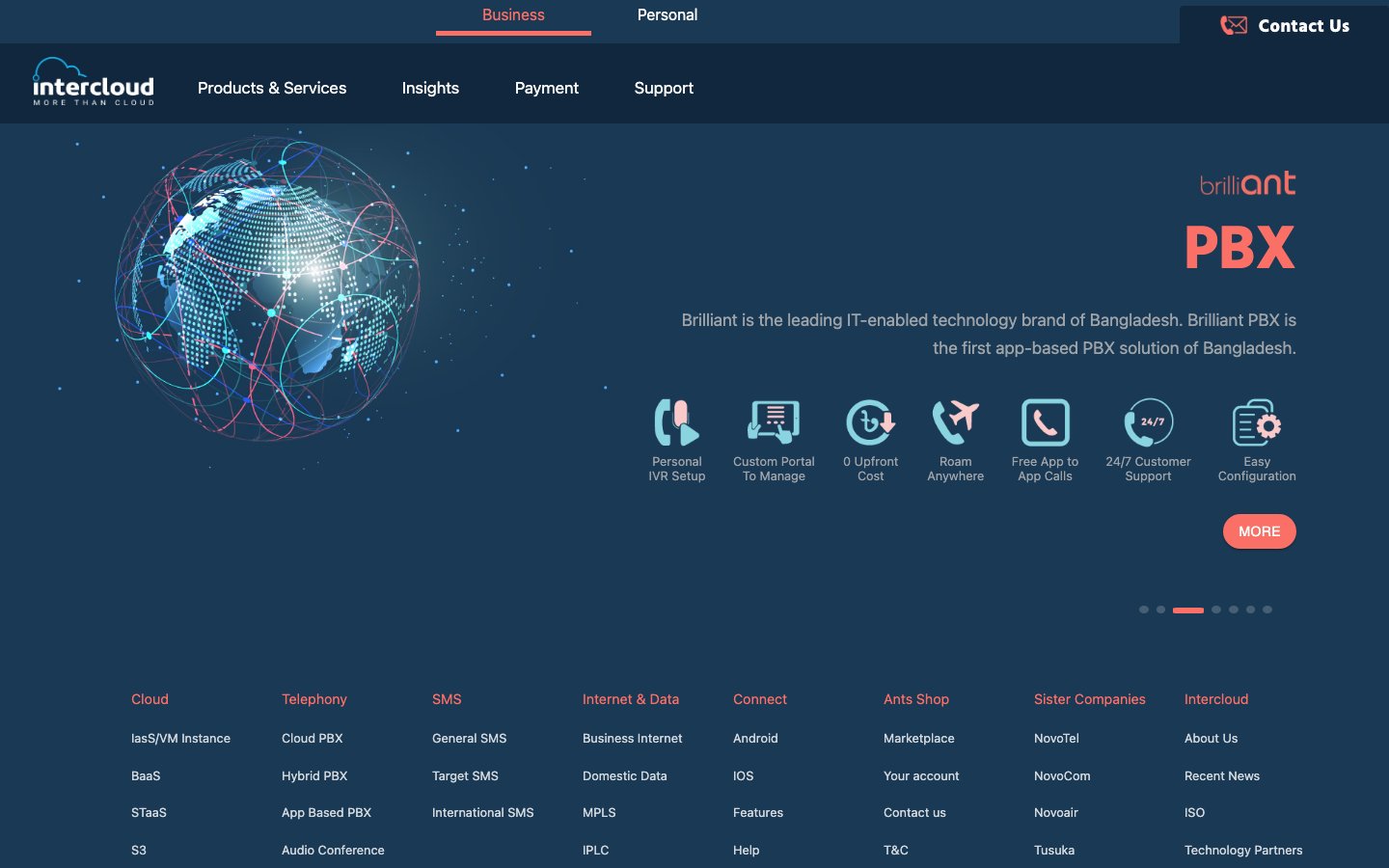Open the Android link
The height and width of the screenshot is (868, 1389).
(x=755, y=739)
